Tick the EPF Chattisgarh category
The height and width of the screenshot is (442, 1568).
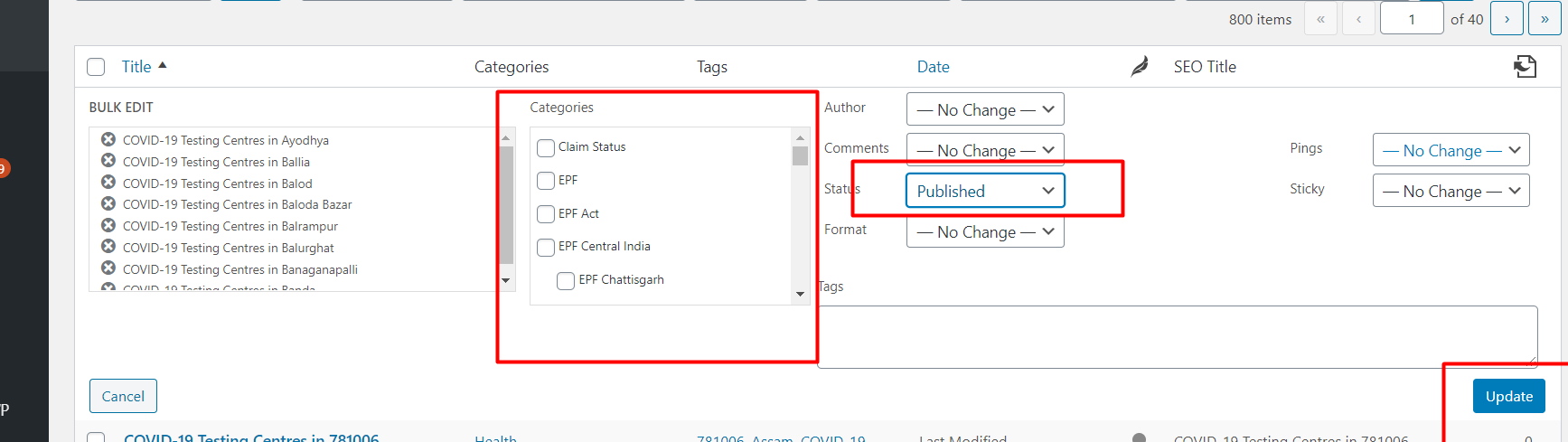coord(566,280)
